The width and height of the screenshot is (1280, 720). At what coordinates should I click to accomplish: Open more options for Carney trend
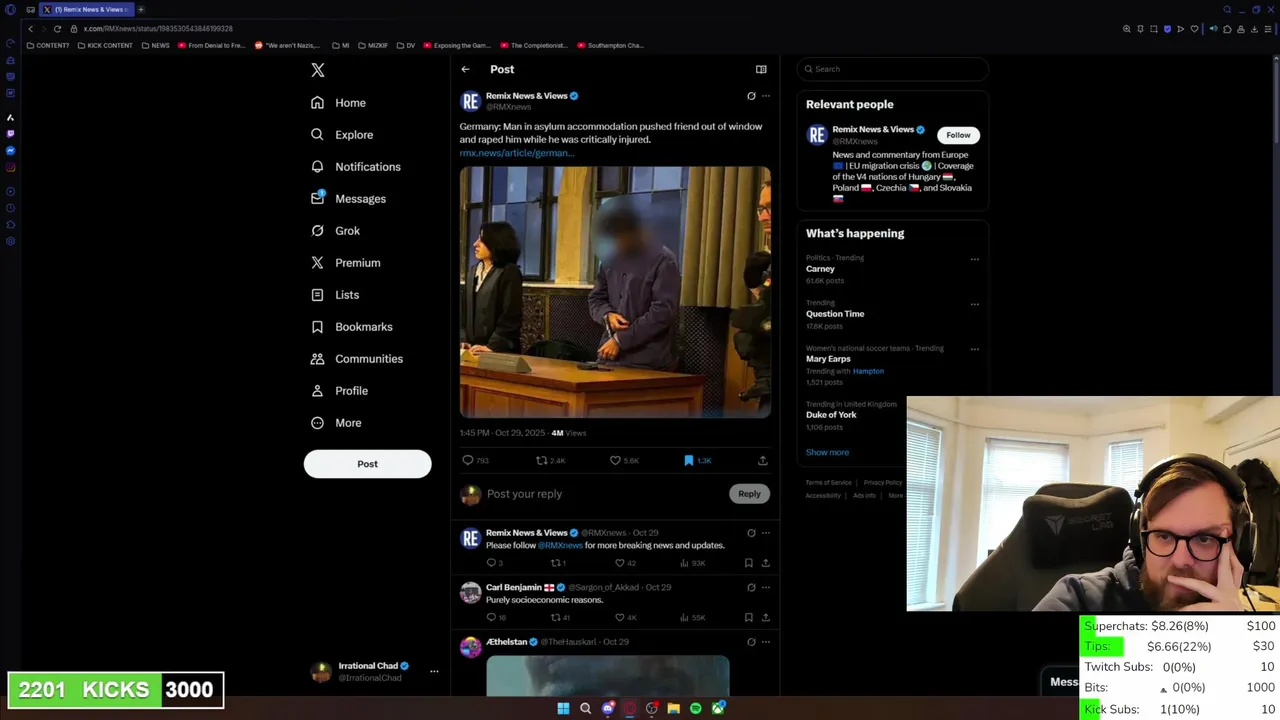974,259
